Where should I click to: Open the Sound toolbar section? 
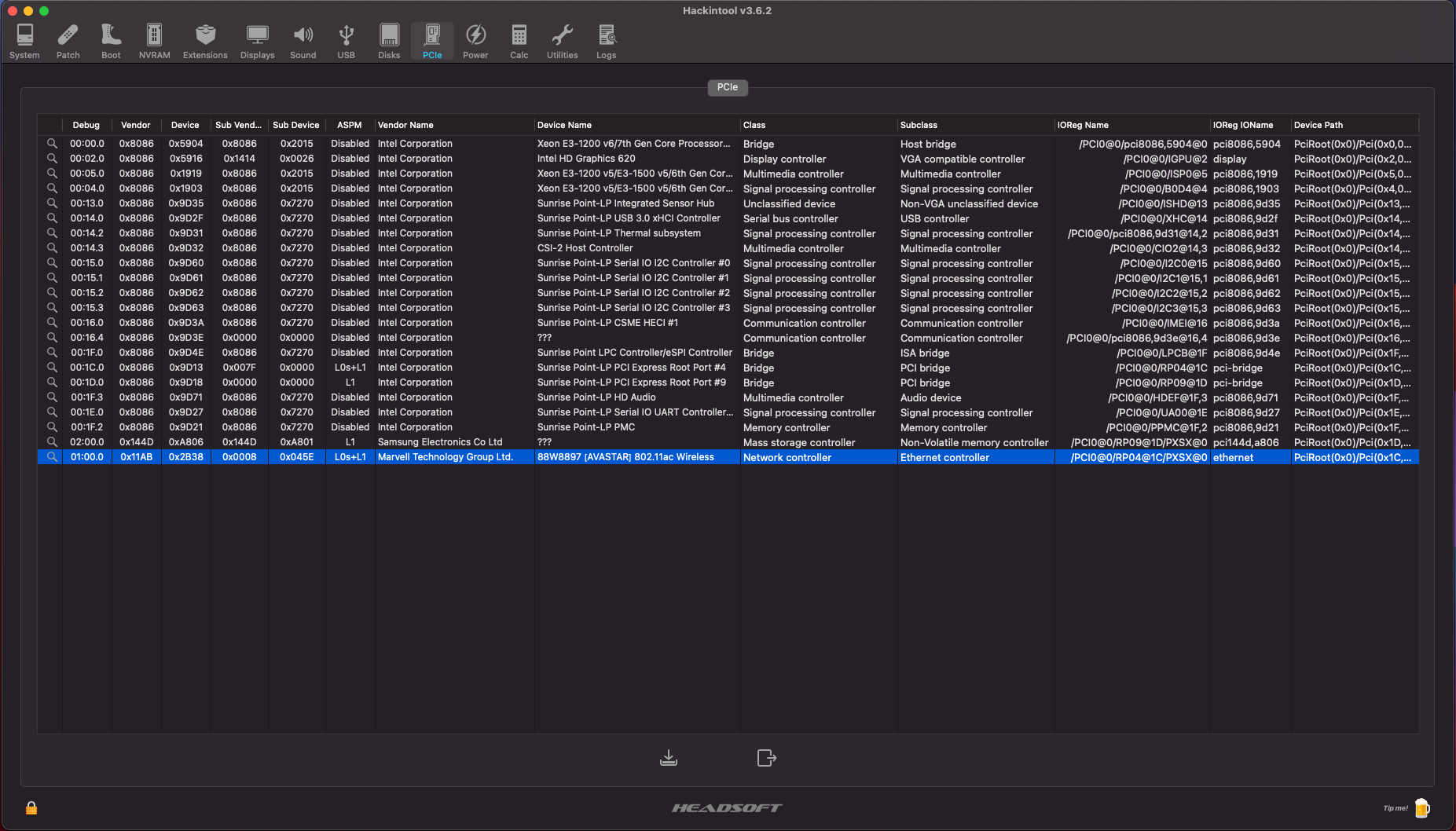[x=303, y=41]
